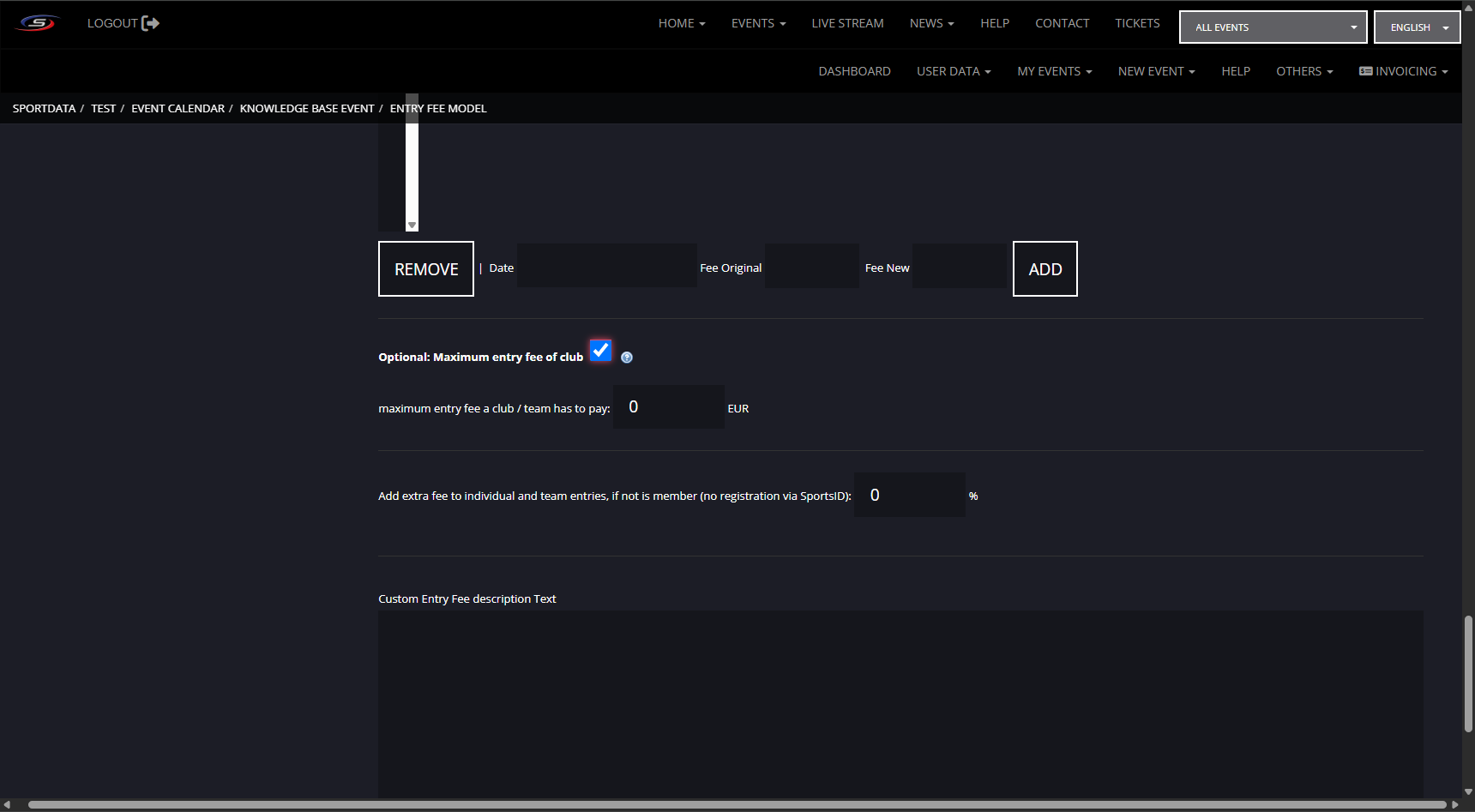Open HELP in the top navigation
This screenshot has height=812, width=1475.
click(x=995, y=23)
